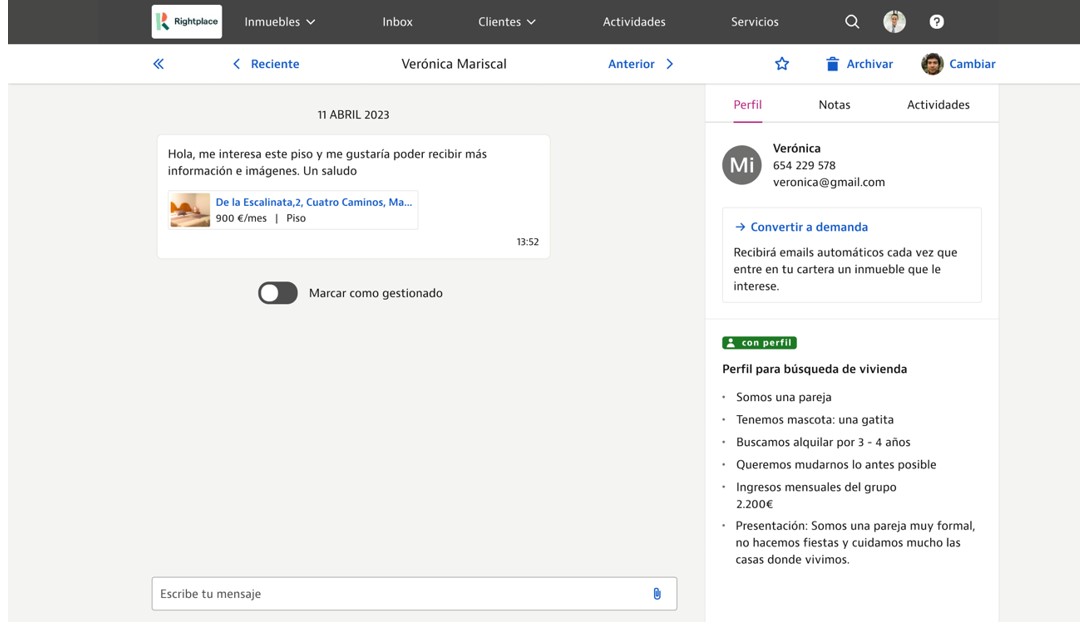Image resolution: width=1080 pixels, height=633 pixels.
Task: Open the Servicios menu item
Action: [x=754, y=21]
